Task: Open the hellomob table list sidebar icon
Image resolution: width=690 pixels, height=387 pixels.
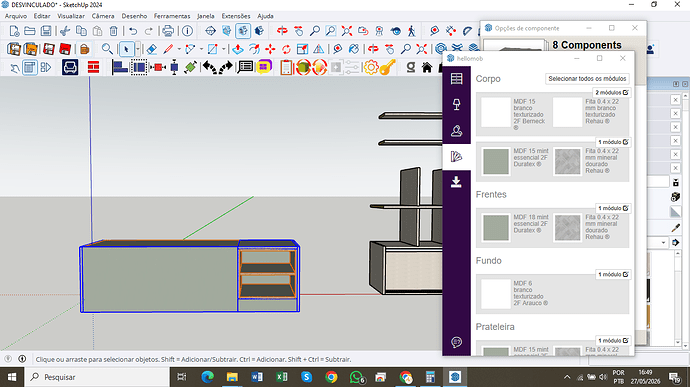Action: [456, 79]
